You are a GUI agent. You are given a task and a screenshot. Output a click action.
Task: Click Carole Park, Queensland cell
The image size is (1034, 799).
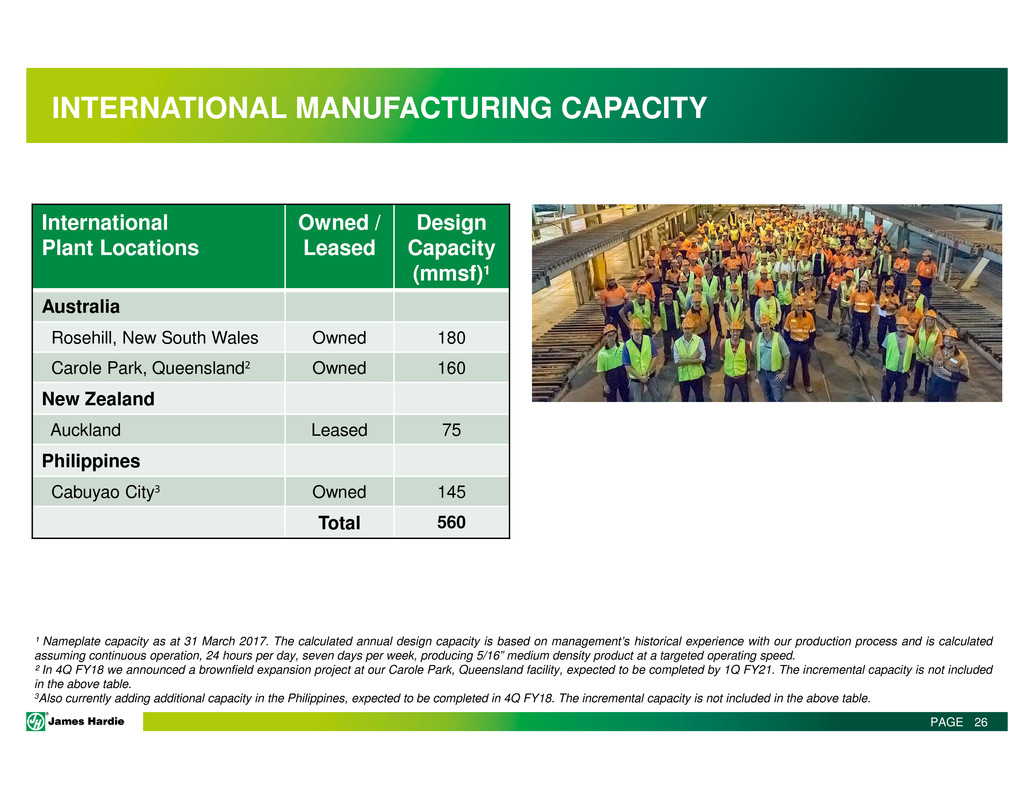[150, 368]
